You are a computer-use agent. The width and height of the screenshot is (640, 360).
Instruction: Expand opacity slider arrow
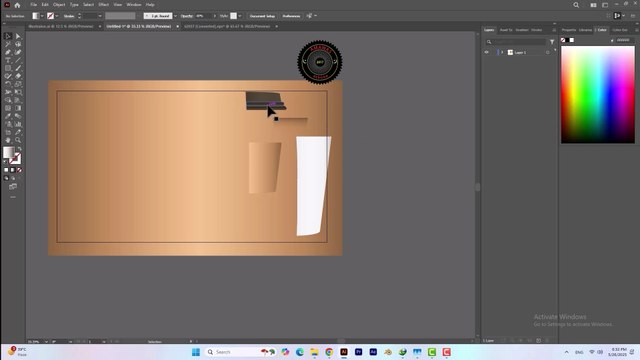point(215,16)
